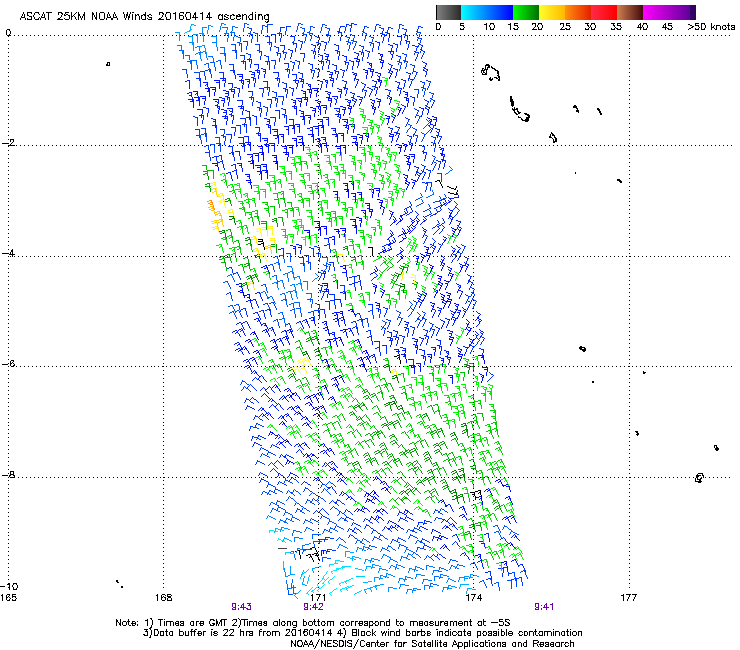Click the '40' label under the color legend

click(x=642, y=27)
